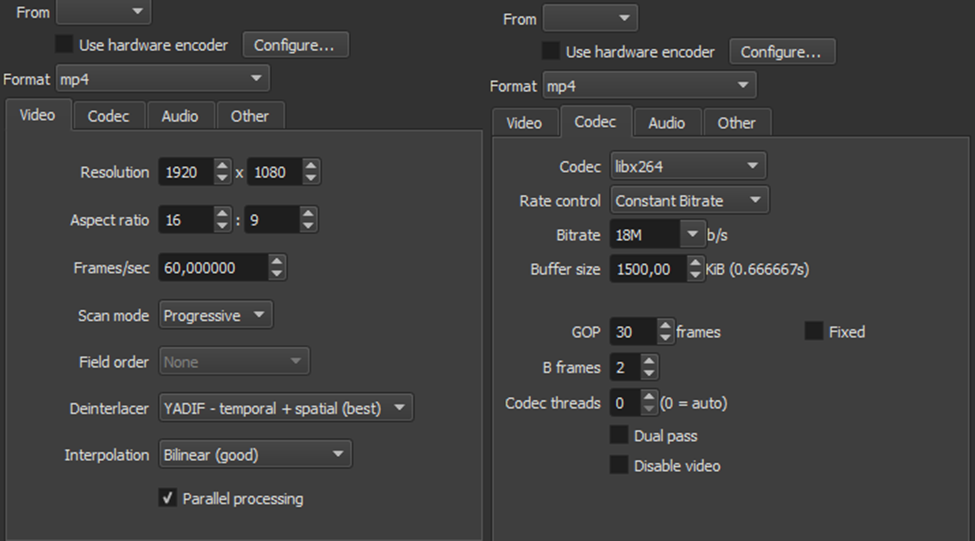Viewport: 975px width, 541px height.
Task: Expand the Rate control Constant Bitrate dropdown
Action: 689,200
